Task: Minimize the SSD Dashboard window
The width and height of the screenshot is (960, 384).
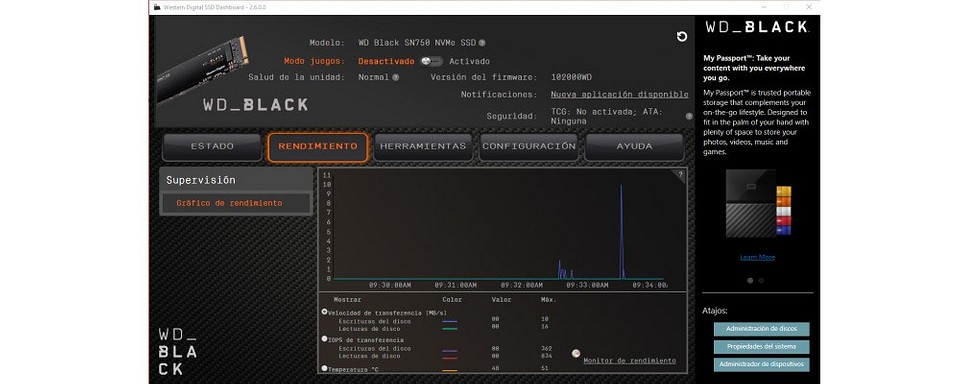Action: 764,7
